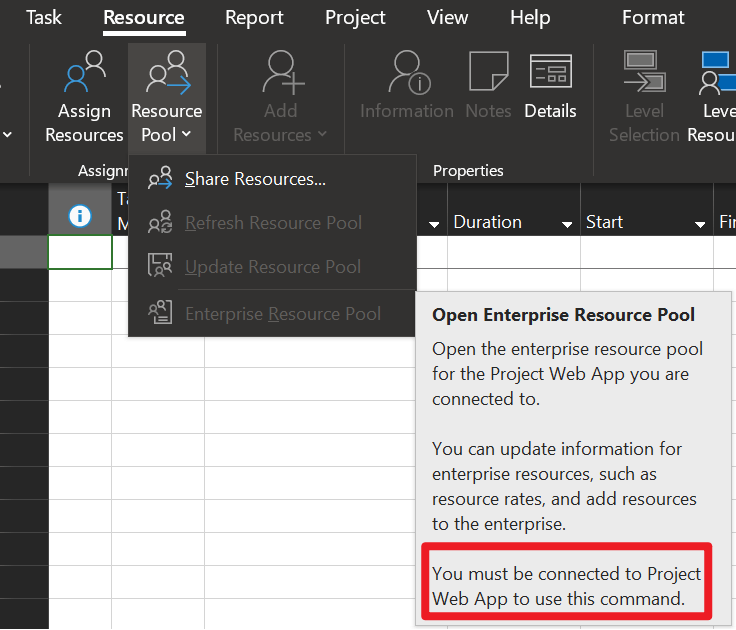Screen dimensions: 736x630
Task: Open the Duration column filter arrow
Action: coord(567,224)
